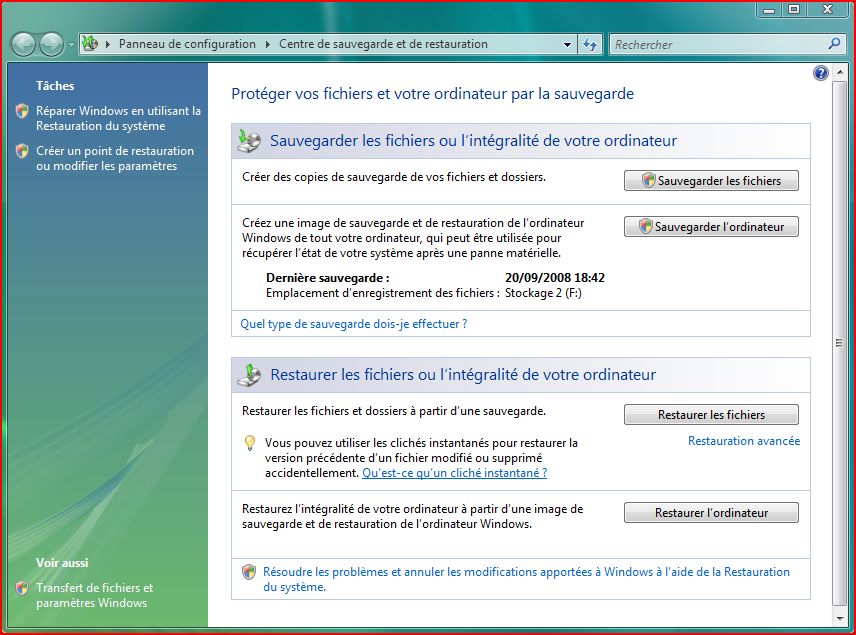The width and height of the screenshot is (856, 635).
Task: Click the restore icon beside the Restaurer heading
Action: click(x=249, y=375)
